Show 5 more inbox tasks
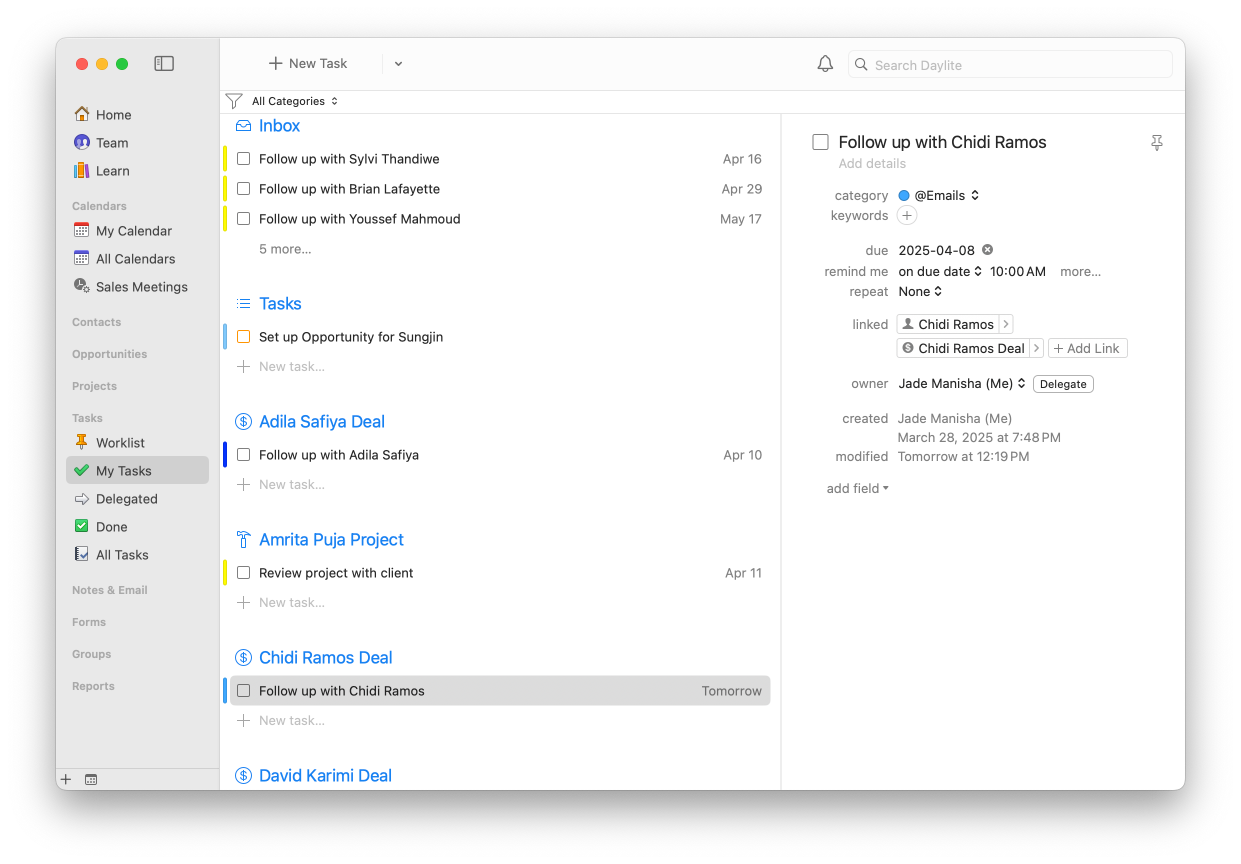The width and height of the screenshot is (1241, 864). point(285,249)
